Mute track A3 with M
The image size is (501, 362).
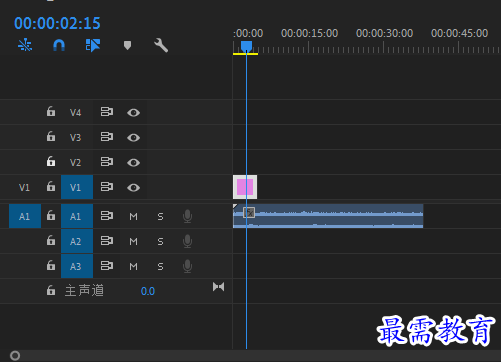[x=133, y=267]
